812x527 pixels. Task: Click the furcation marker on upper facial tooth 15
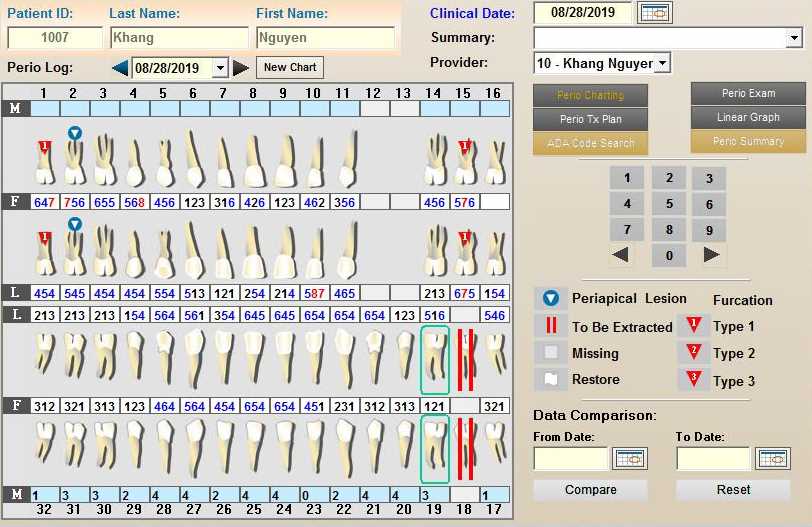click(465, 147)
